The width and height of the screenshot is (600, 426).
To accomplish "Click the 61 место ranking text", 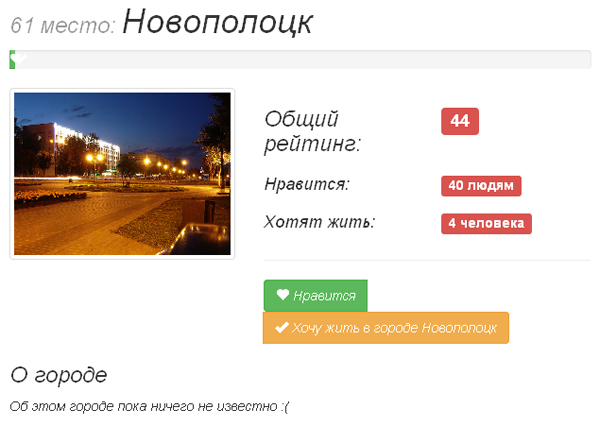I will (x=63, y=26).
